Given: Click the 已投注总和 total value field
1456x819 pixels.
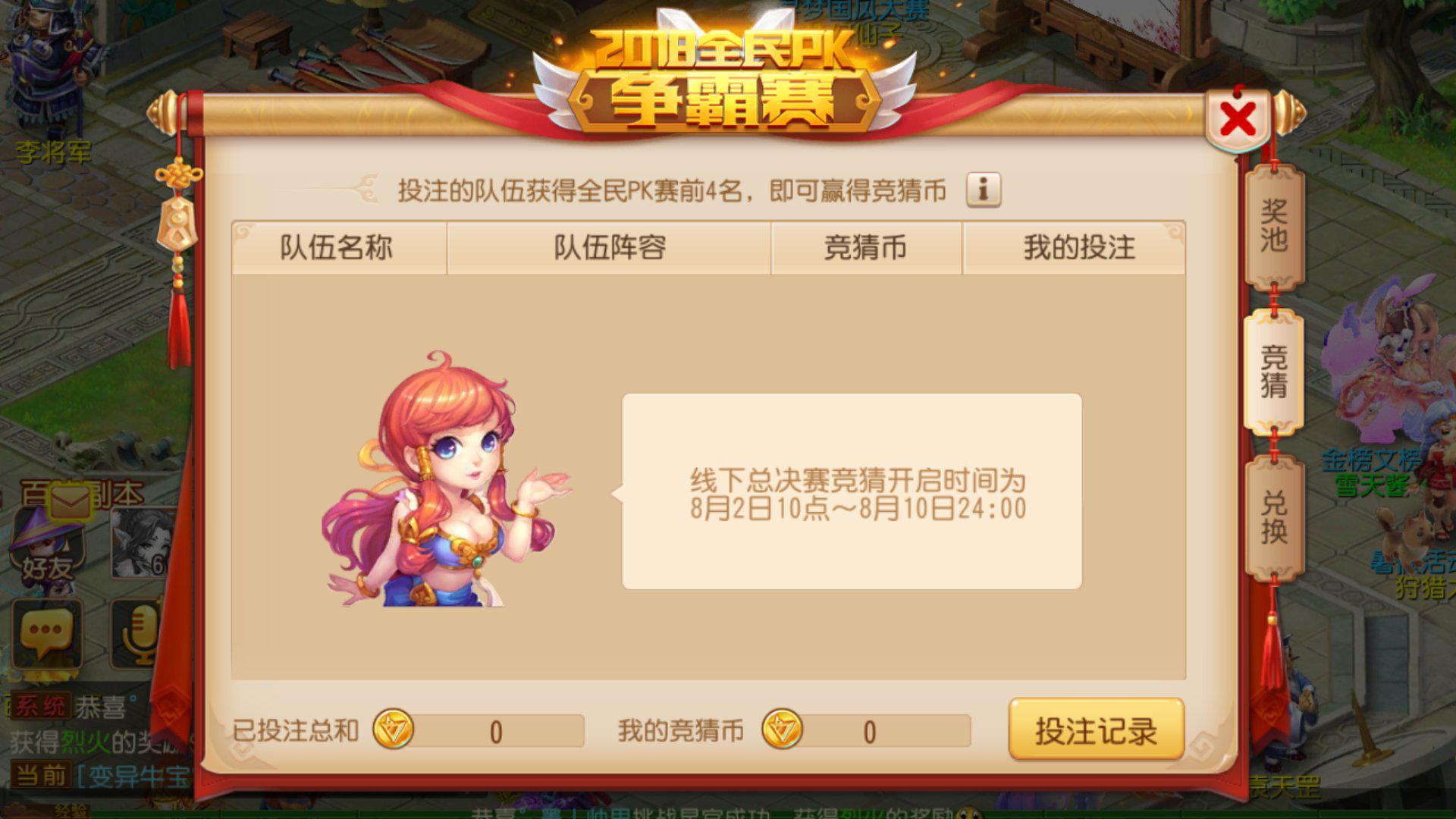Looking at the screenshot, I should pyautogui.click(x=497, y=731).
